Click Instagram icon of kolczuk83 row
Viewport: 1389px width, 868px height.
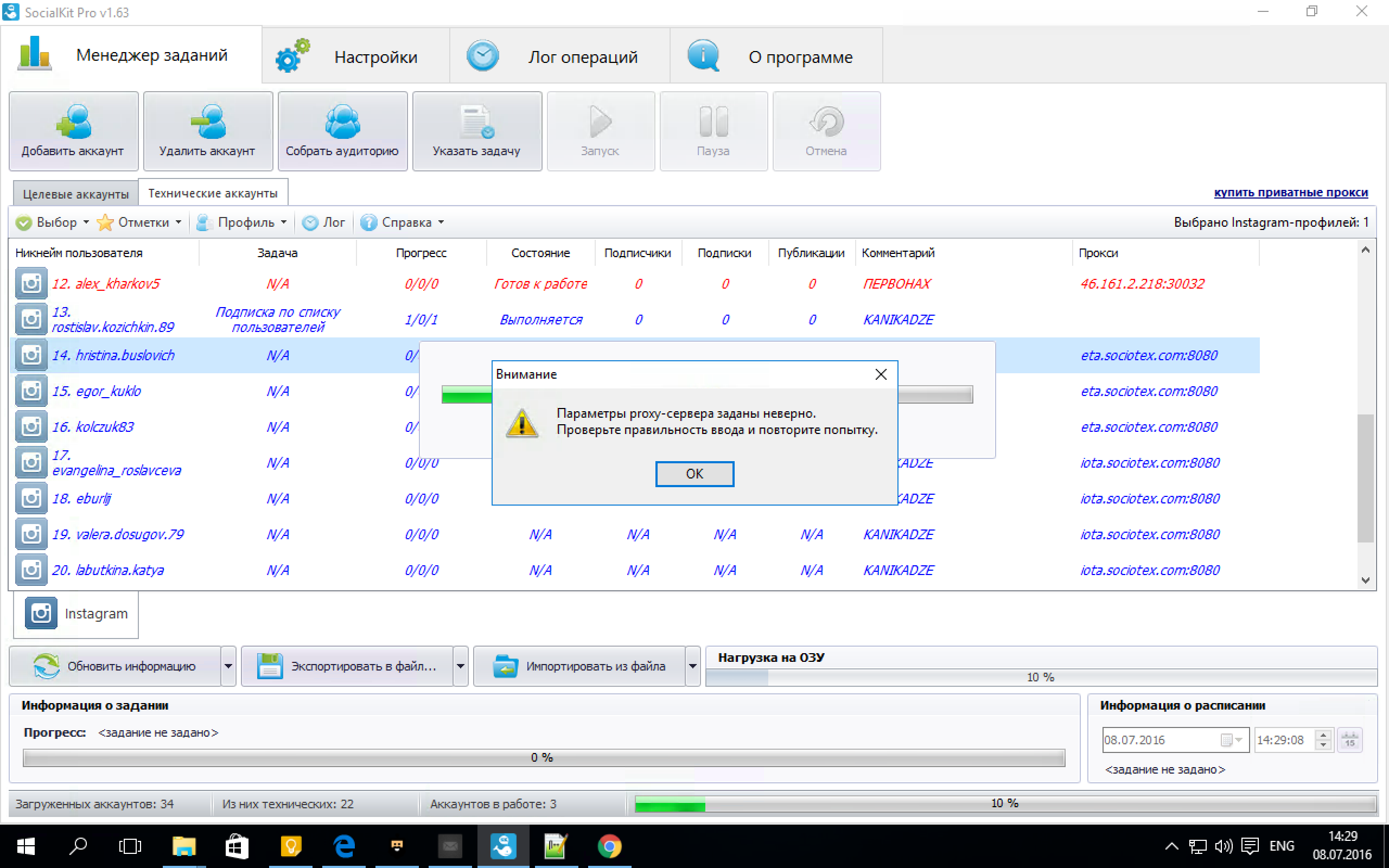pyautogui.click(x=31, y=426)
